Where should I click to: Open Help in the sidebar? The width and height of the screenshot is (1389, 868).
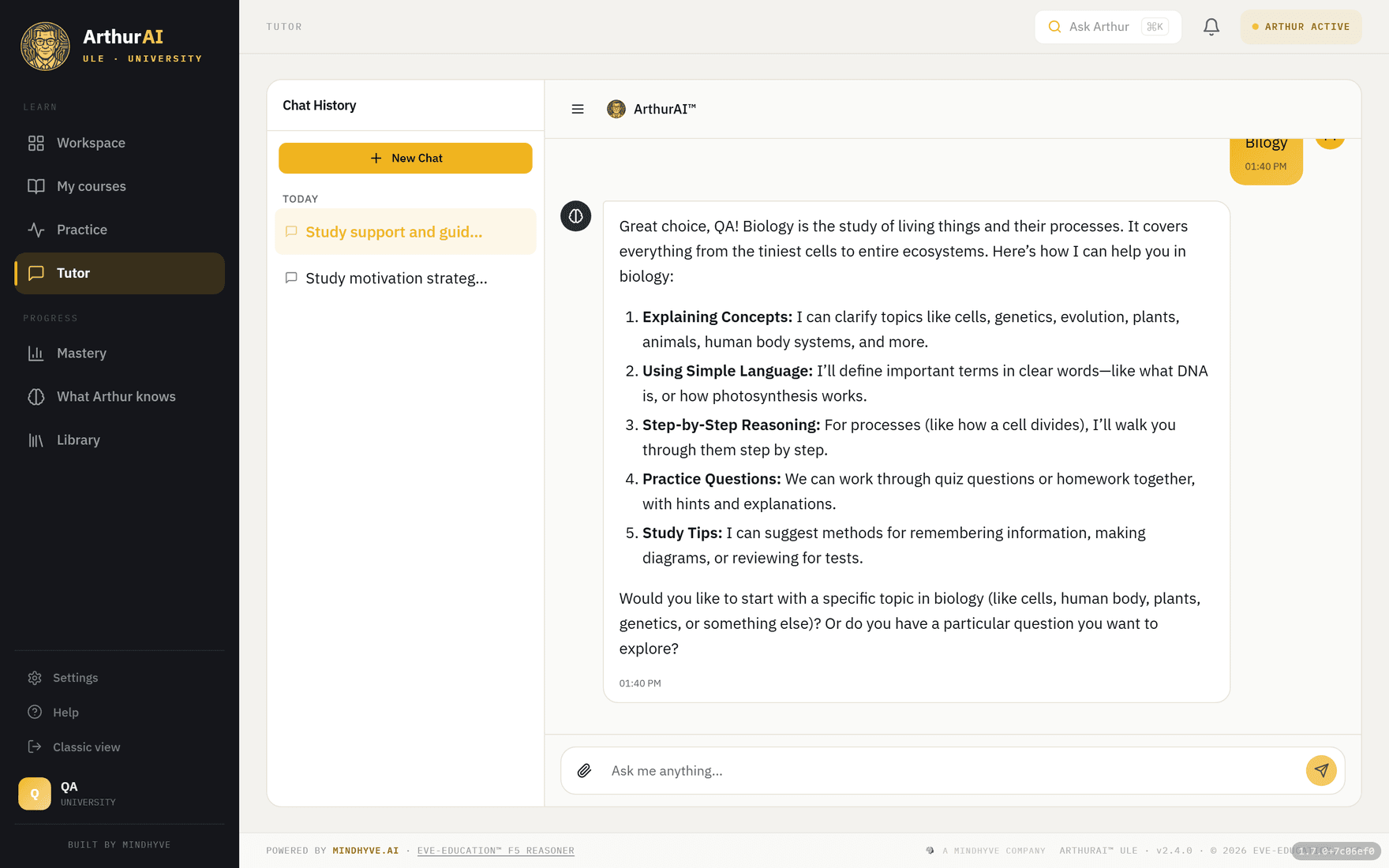pyautogui.click(x=119, y=713)
